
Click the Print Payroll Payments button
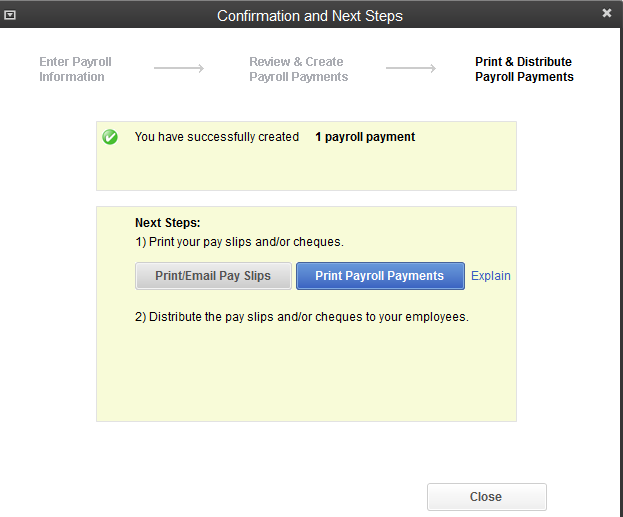click(380, 276)
